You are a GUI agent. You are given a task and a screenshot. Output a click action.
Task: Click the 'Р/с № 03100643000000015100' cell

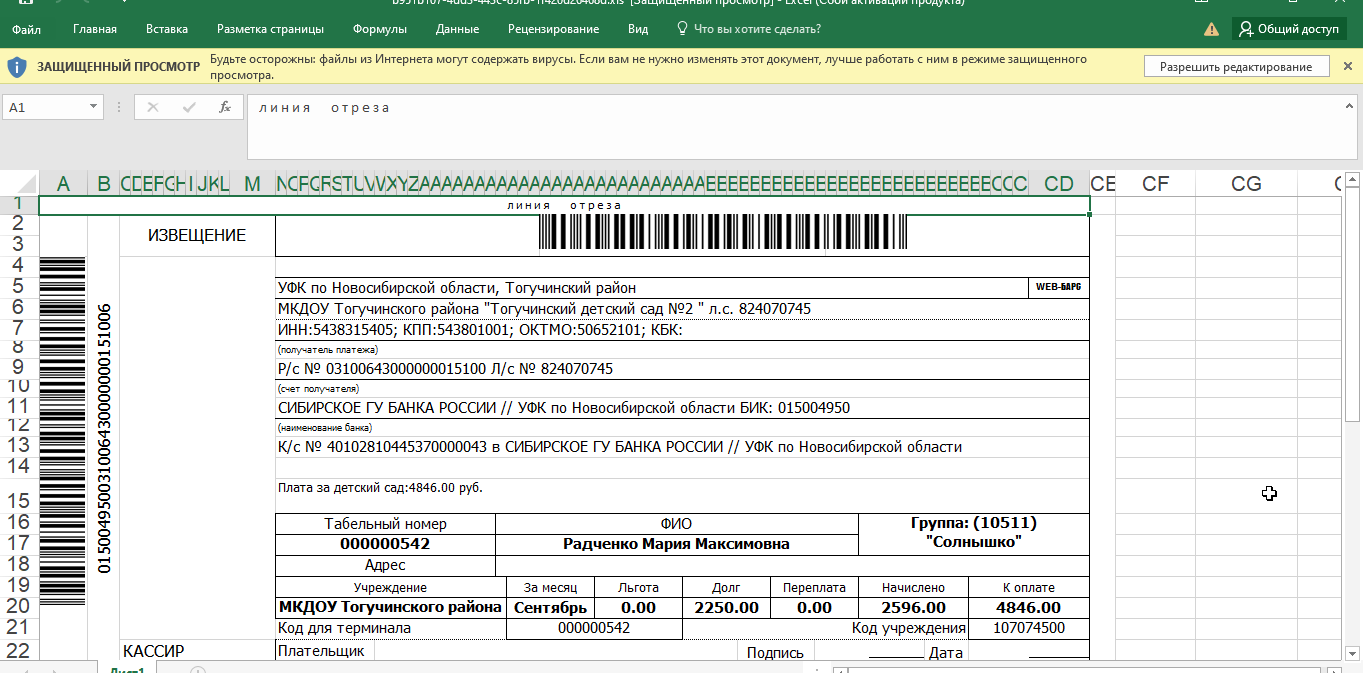pyautogui.click(x=682, y=369)
